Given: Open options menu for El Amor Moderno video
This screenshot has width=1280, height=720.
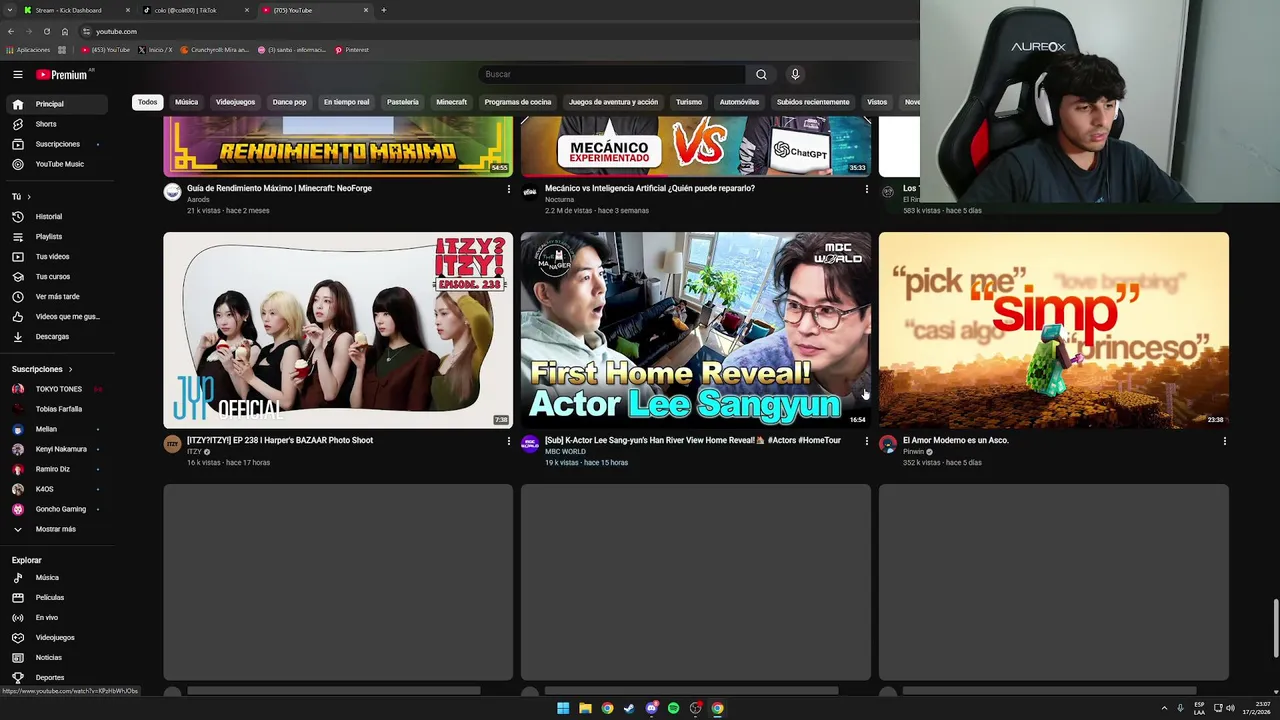Looking at the screenshot, I should [x=1224, y=441].
